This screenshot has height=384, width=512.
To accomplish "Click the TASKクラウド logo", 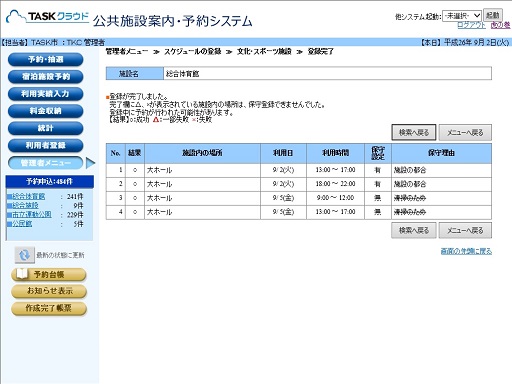I will [x=47, y=17].
